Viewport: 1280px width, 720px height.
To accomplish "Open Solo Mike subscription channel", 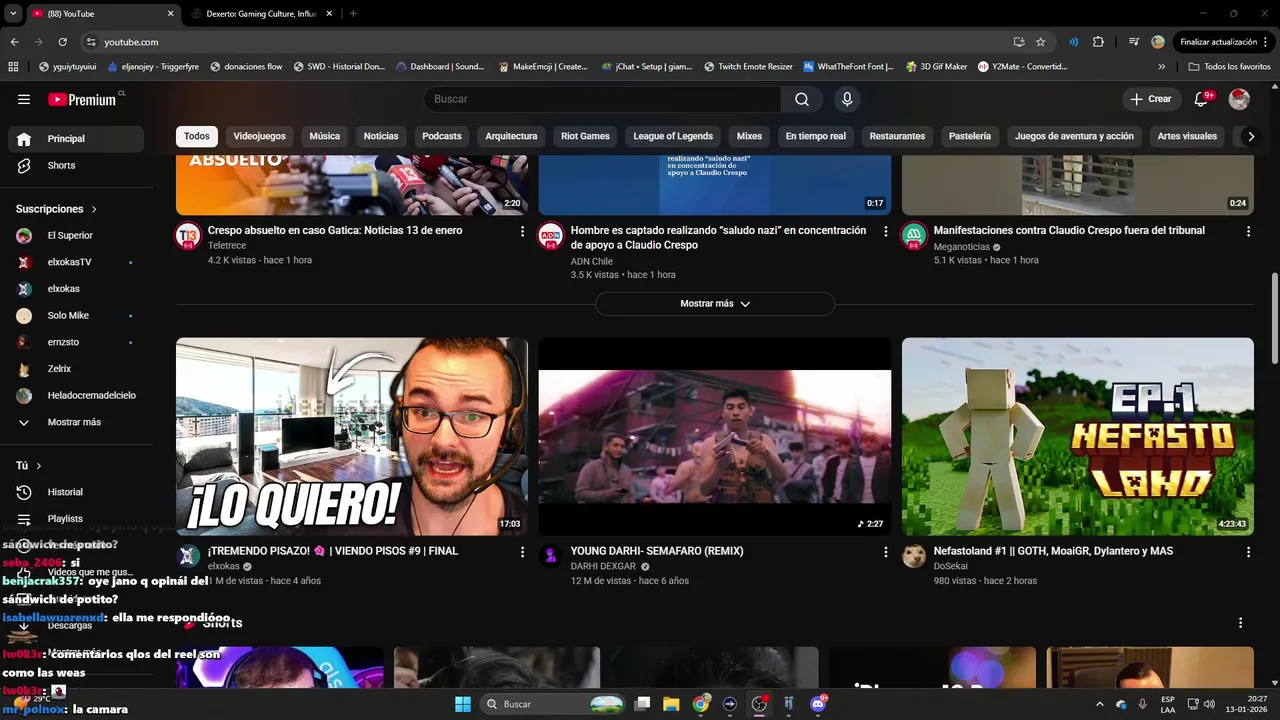I will coord(76,315).
